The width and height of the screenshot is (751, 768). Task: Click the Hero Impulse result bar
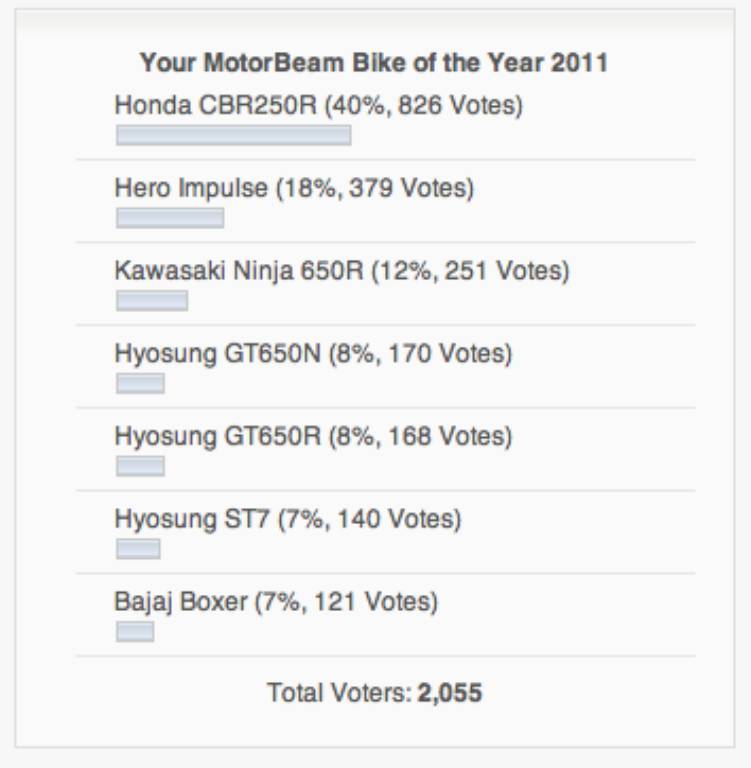(170, 218)
